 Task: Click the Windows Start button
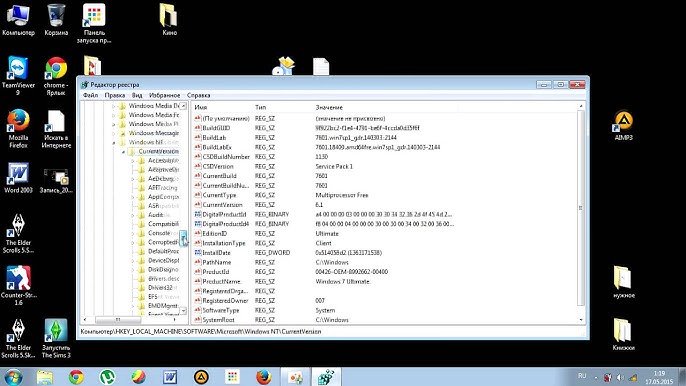point(13,377)
